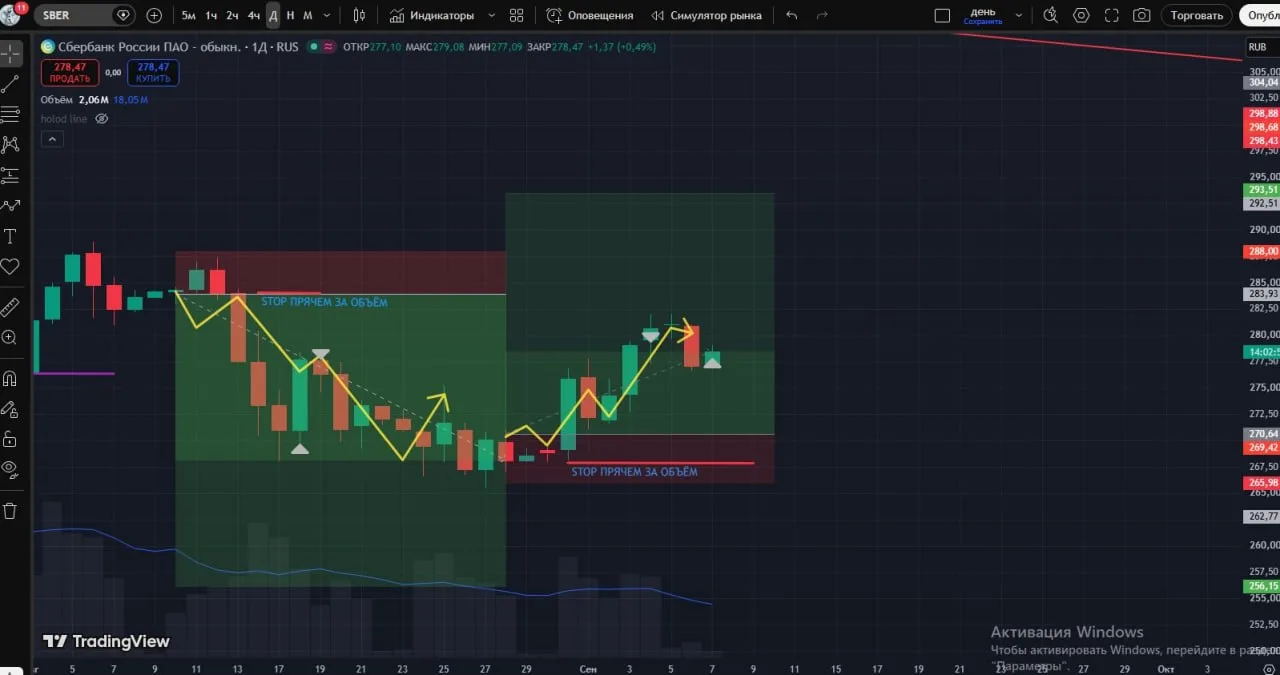Viewport: 1280px width, 675px height.
Task: Activate the zoom-in magnifier tool
Action: pyautogui.click(x=10, y=338)
